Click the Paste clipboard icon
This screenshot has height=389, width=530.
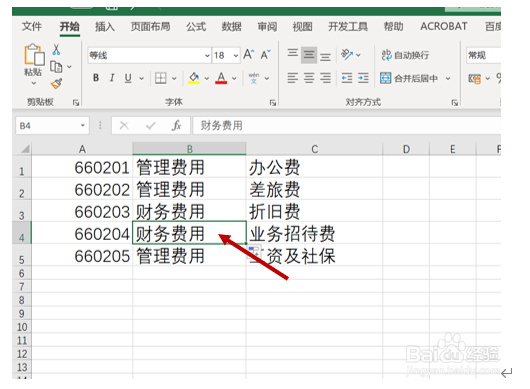[34, 55]
